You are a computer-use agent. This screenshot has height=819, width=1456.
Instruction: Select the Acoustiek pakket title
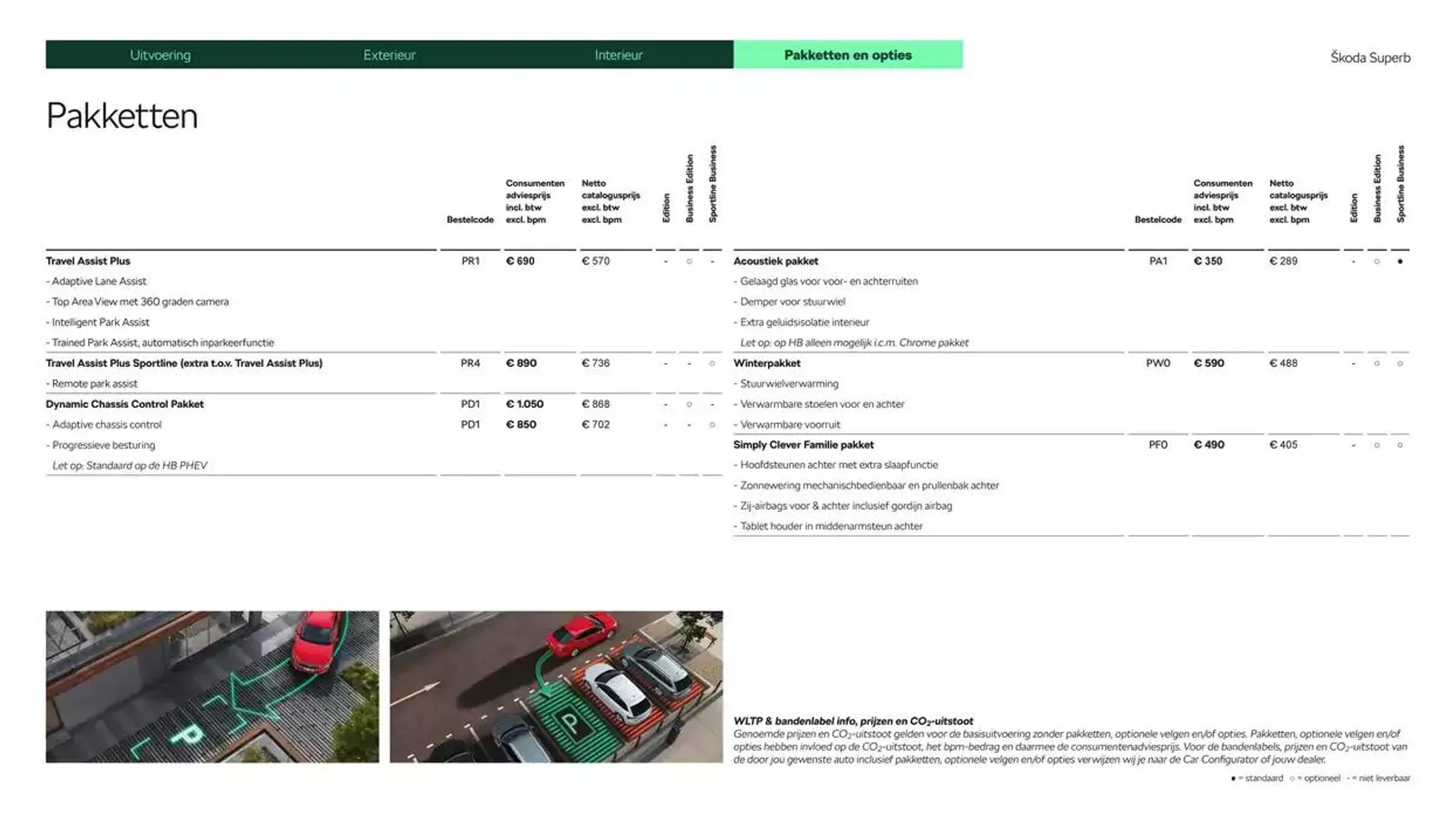[x=776, y=261]
